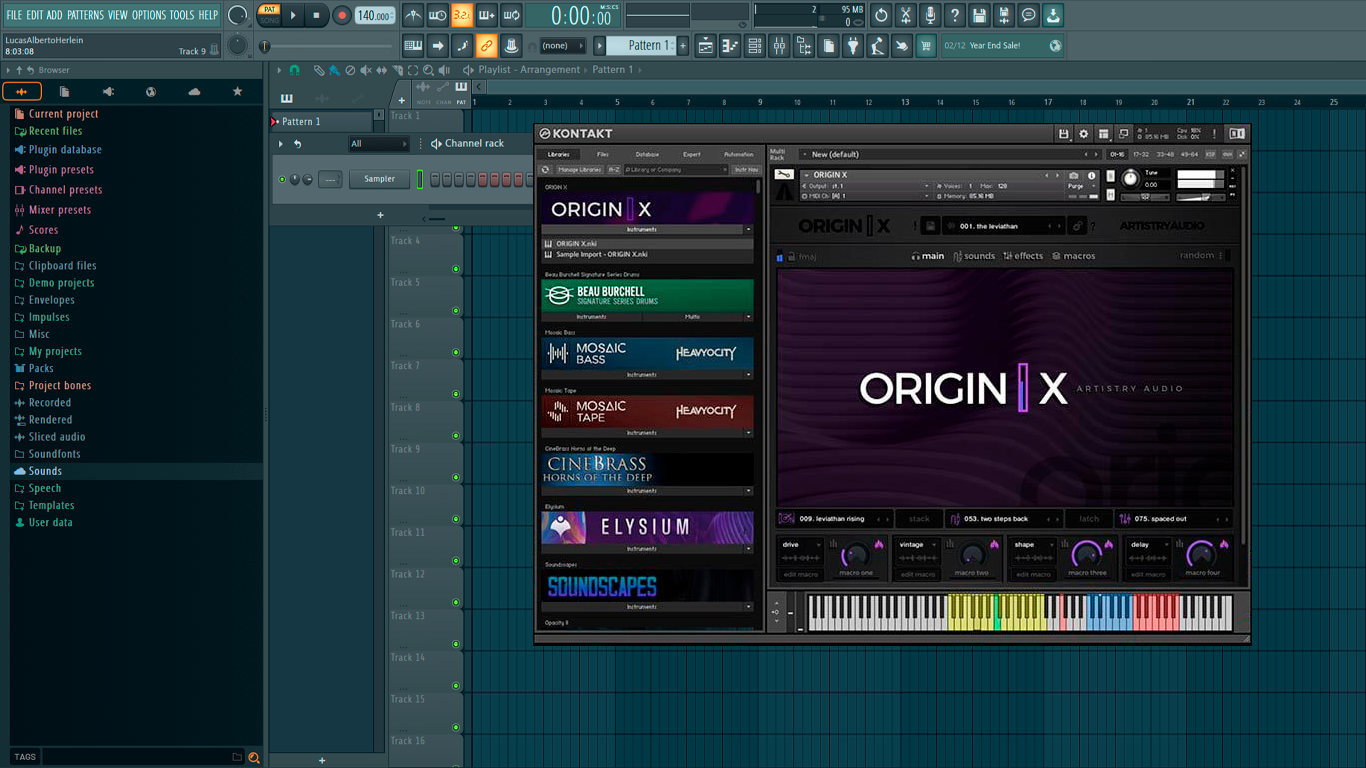Click the scissors cut icon in top toolbar
The image size is (1366, 768).
click(905, 15)
